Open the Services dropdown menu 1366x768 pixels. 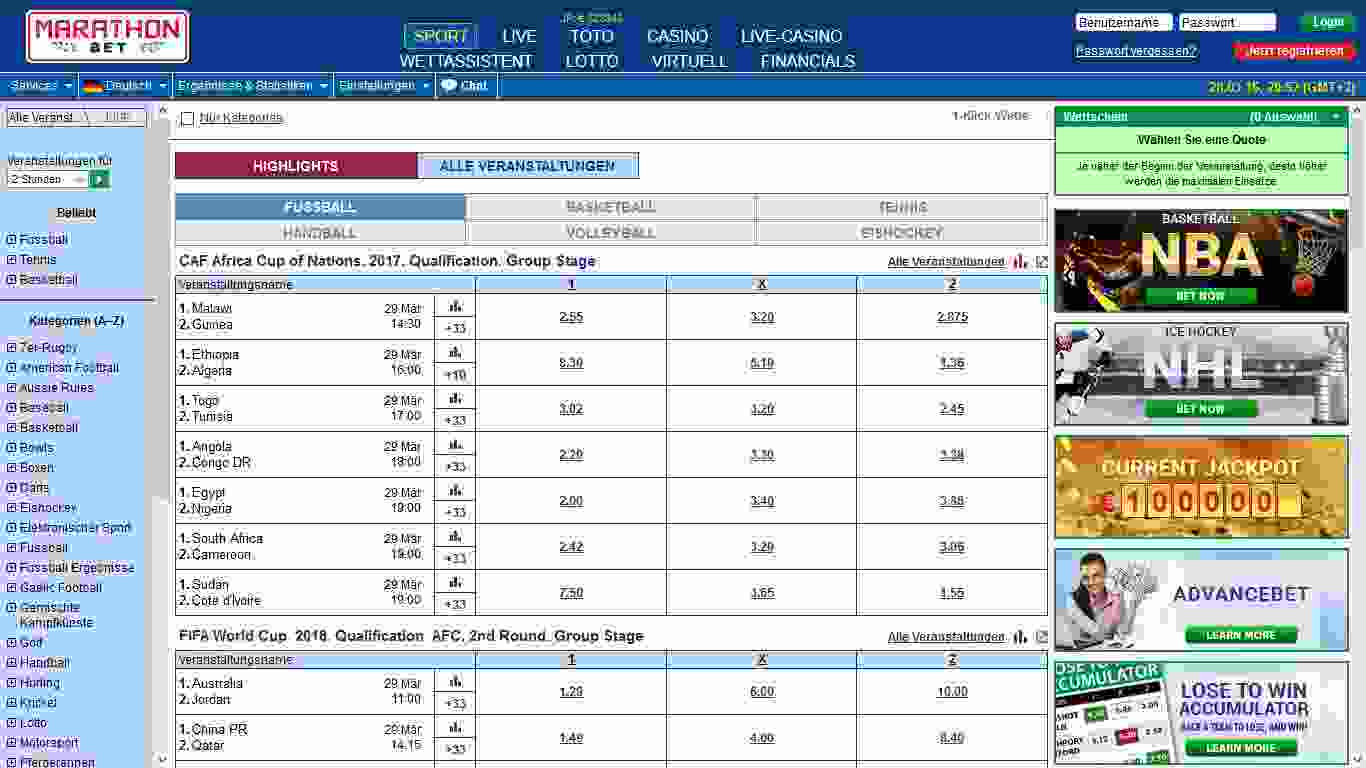(x=41, y=85)
